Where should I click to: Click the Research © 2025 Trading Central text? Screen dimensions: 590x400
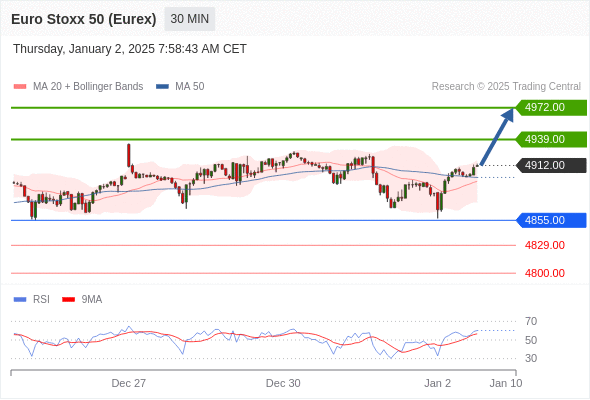pos(506,87)
